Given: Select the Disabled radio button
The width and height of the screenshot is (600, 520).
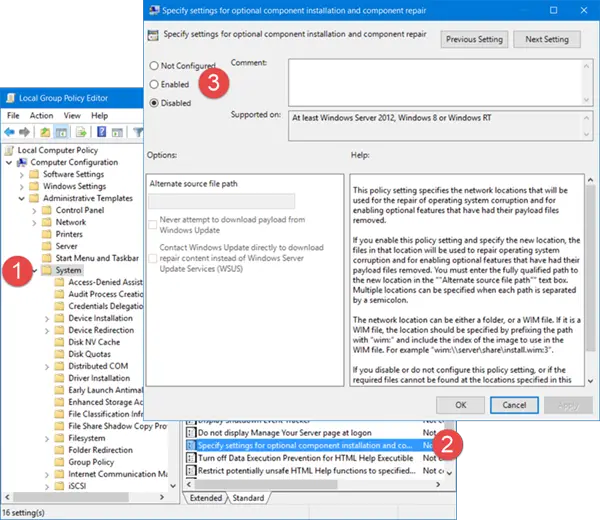Looking at the screenshot, I should coord(154,102).
